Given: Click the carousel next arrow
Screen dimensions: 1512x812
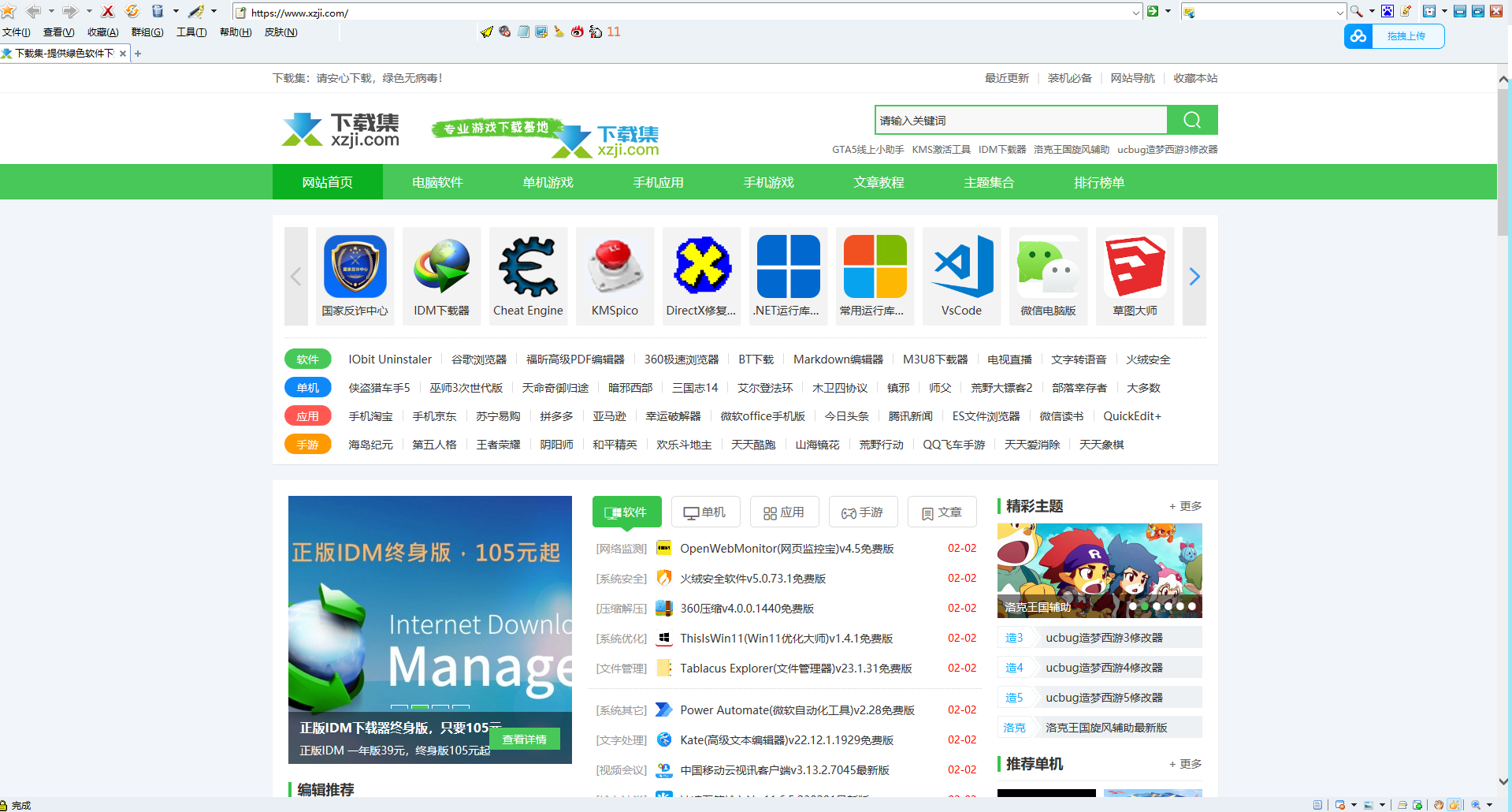Looking at the screenshot, I should coord(1194,276).
